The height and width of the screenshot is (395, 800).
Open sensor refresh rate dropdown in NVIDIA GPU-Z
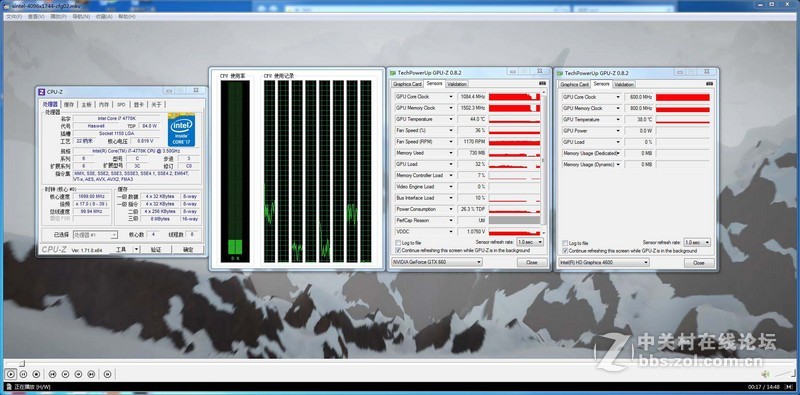[530, 242]
